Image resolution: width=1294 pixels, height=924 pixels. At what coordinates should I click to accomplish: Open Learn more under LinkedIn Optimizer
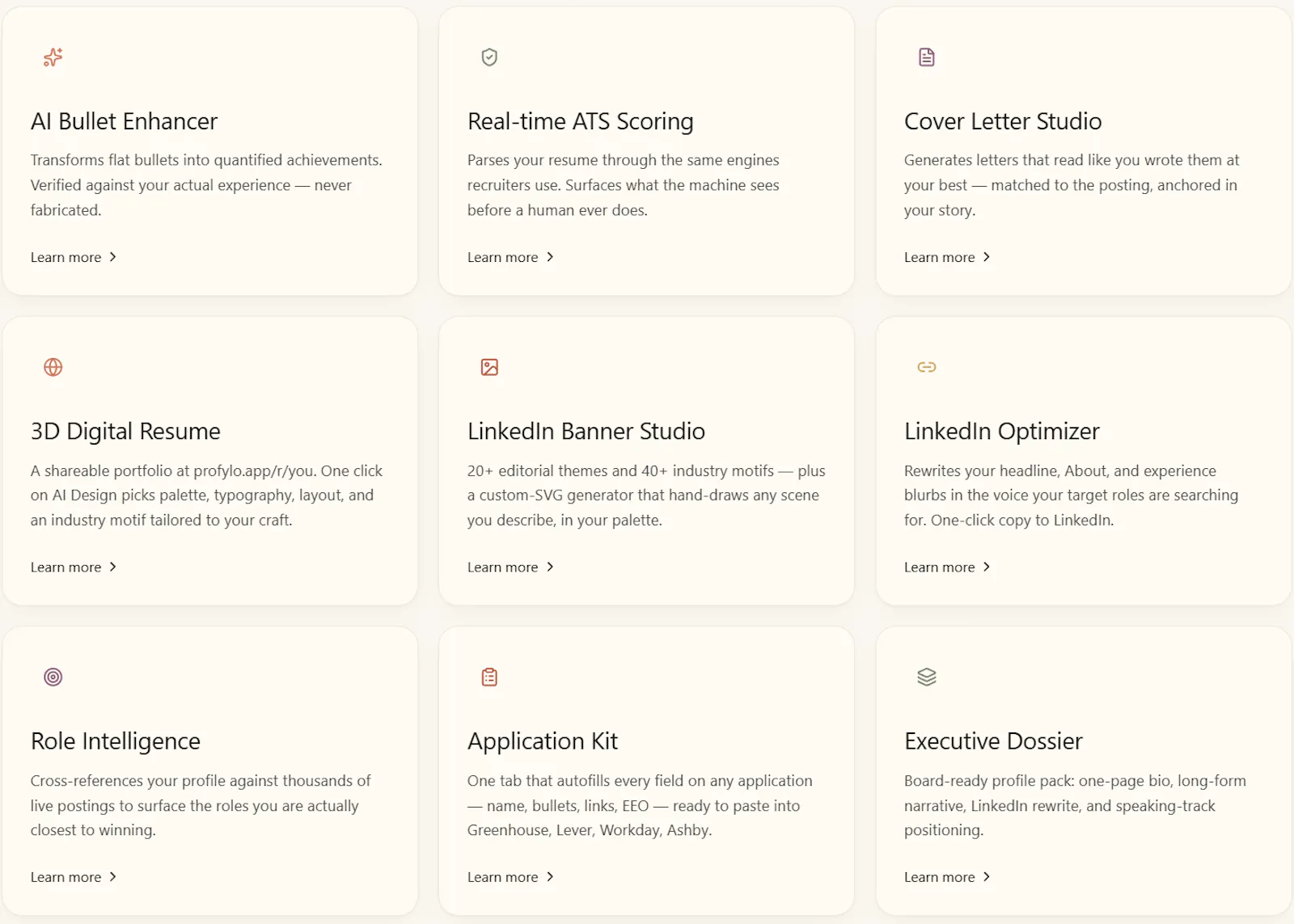(x=947, y=567)
